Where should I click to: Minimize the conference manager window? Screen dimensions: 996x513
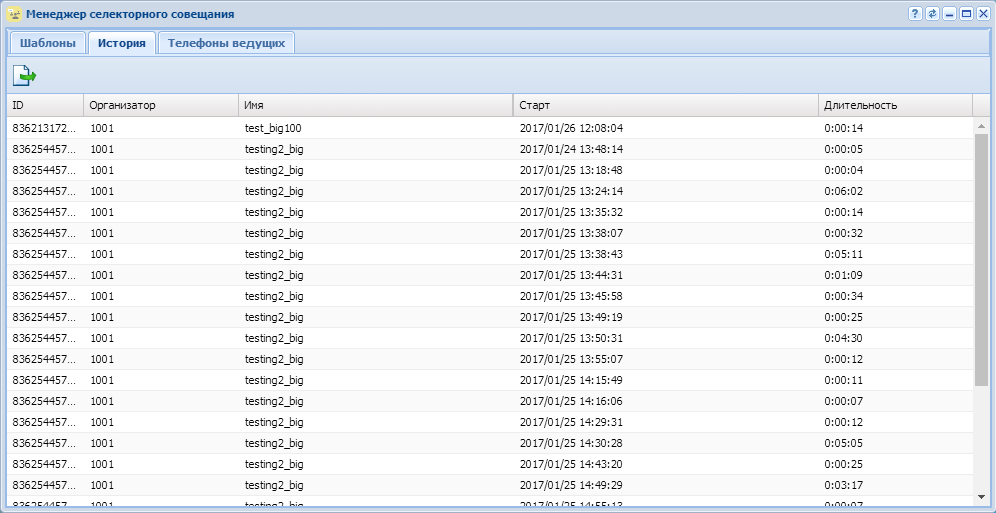coord(949,14)
